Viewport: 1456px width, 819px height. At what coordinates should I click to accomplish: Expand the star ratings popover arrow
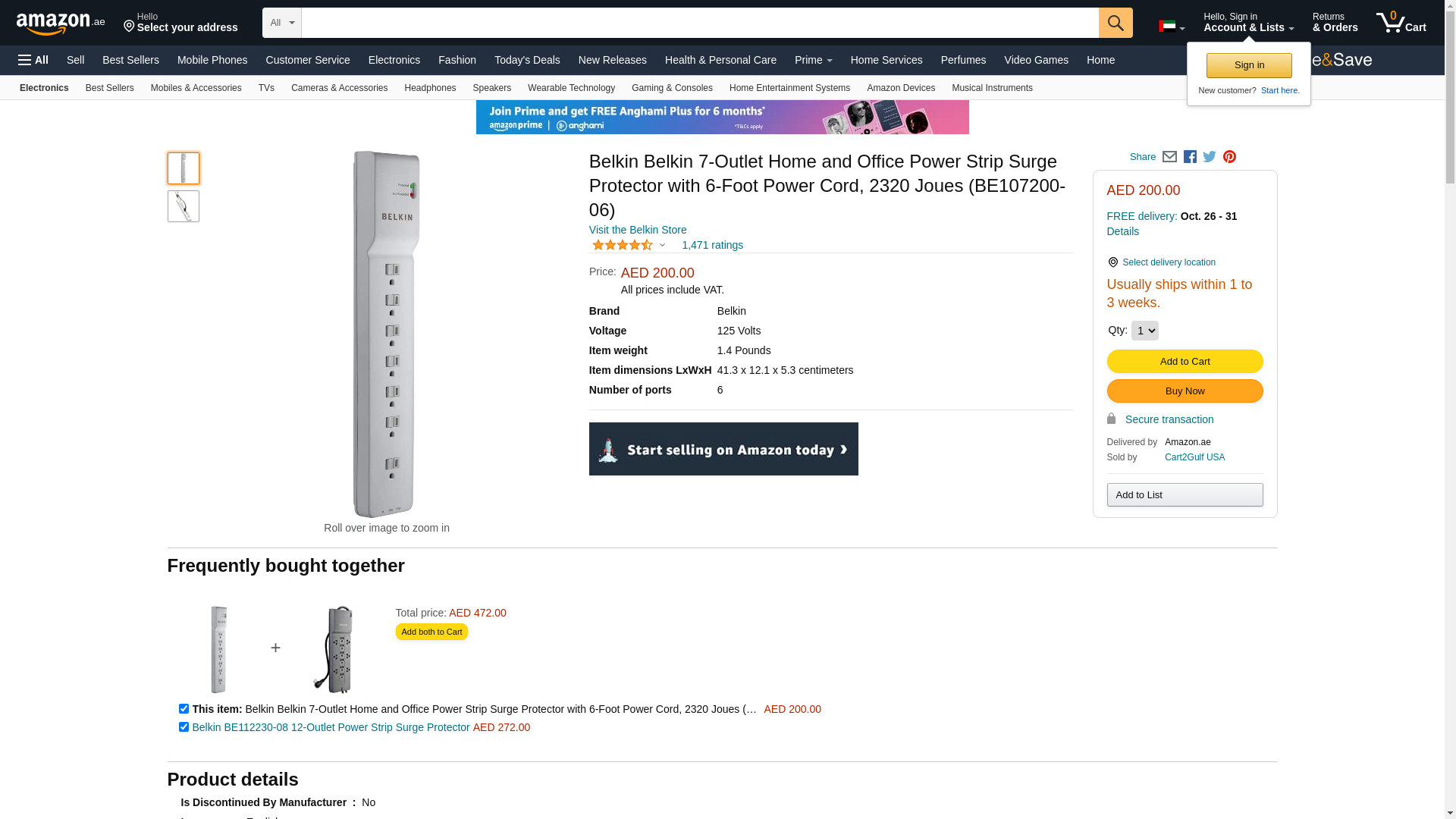click(662, 245)
